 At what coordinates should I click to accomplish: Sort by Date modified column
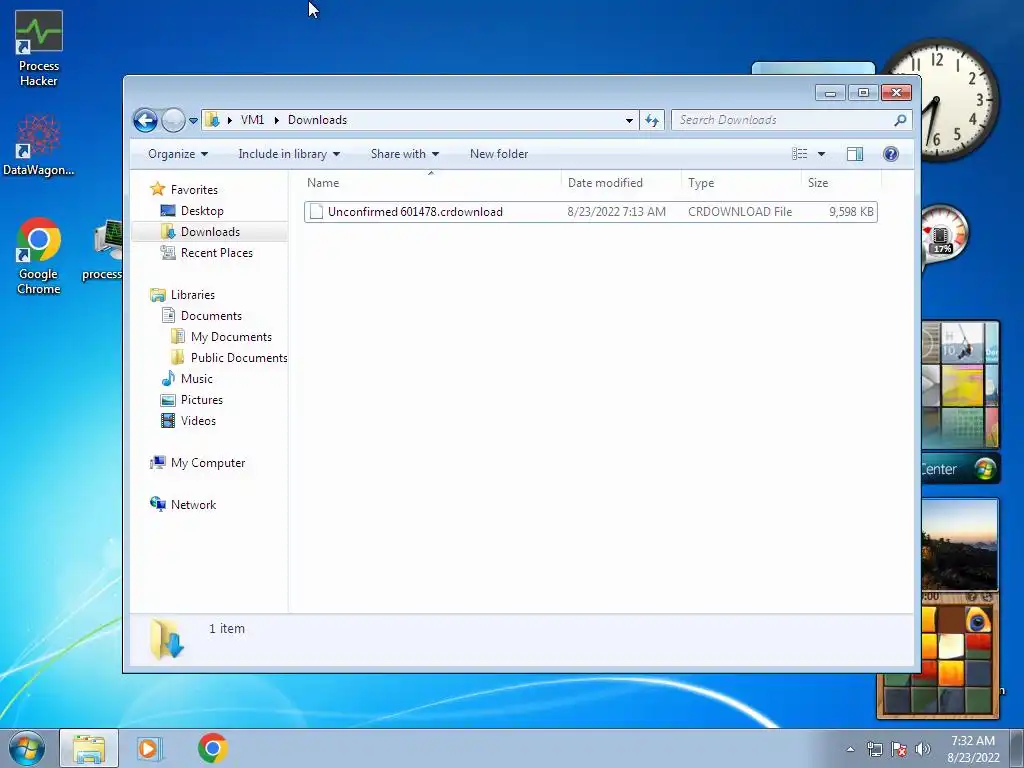[x=620, y=183]
